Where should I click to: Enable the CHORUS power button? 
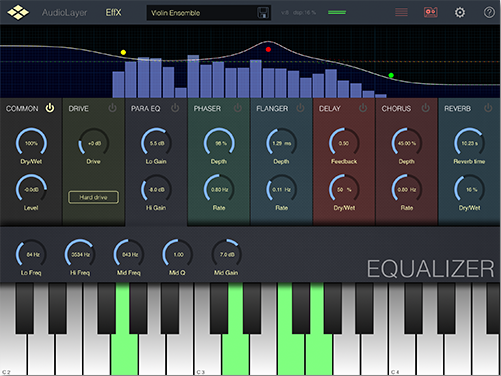[426, 108]
